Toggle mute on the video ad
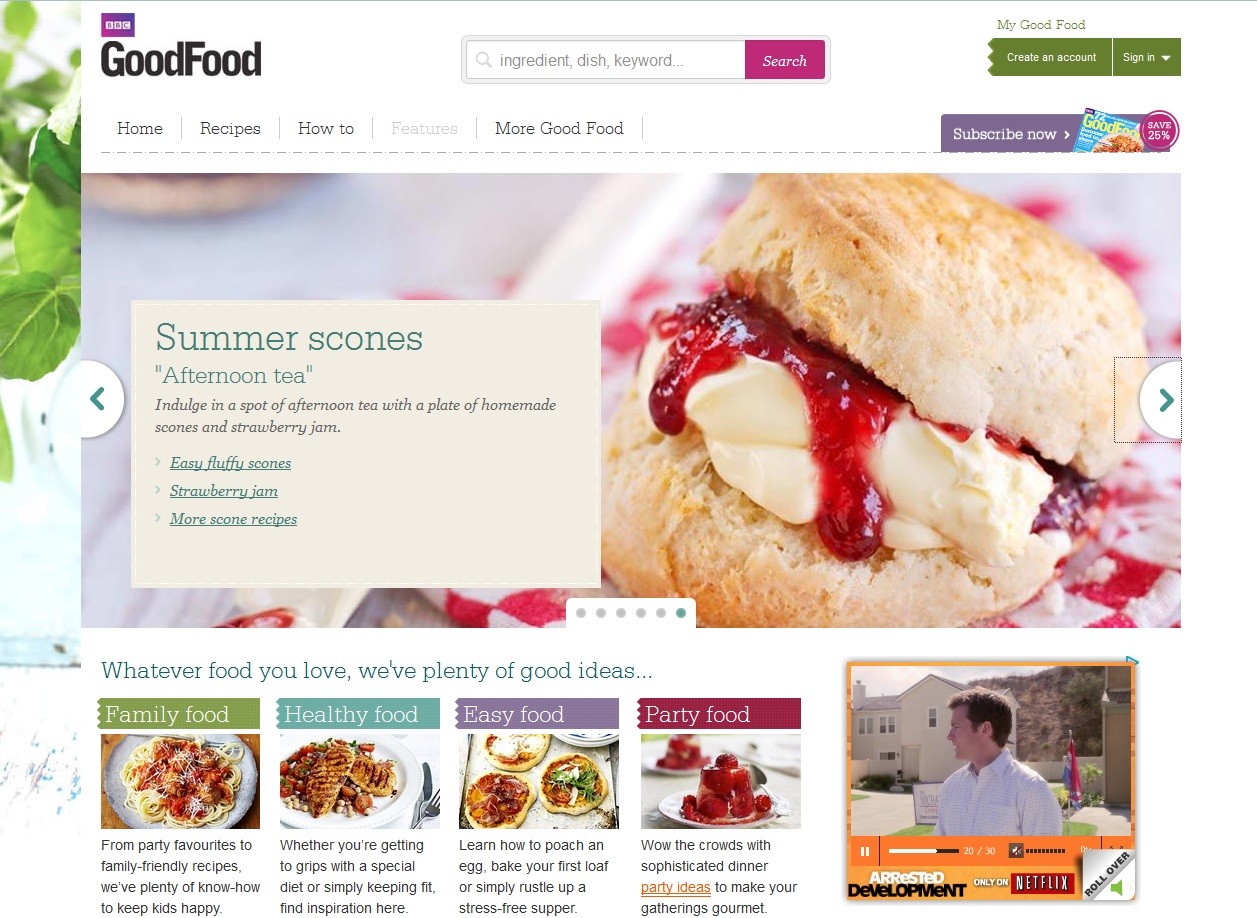 coord(1016,851)
